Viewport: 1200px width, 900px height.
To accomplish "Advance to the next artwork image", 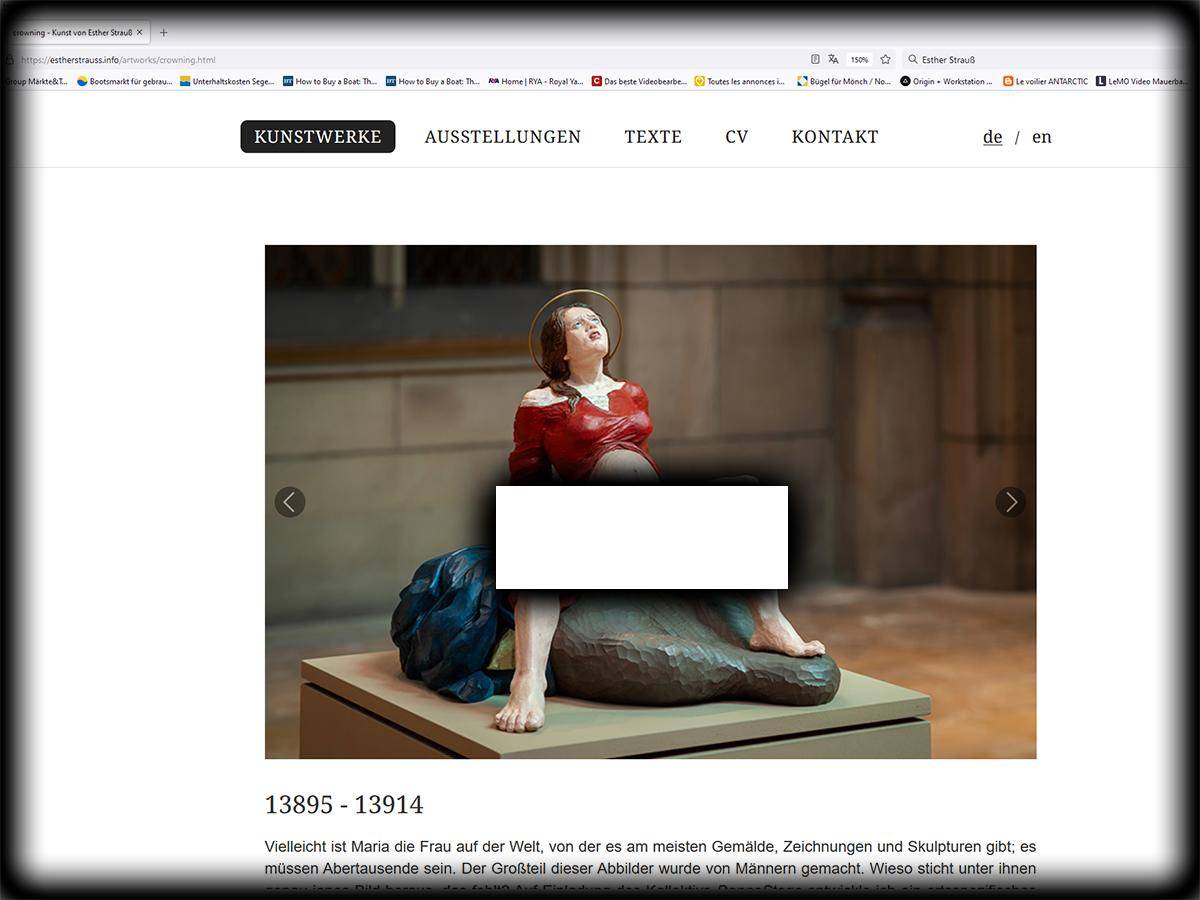I will [1010, 502].
